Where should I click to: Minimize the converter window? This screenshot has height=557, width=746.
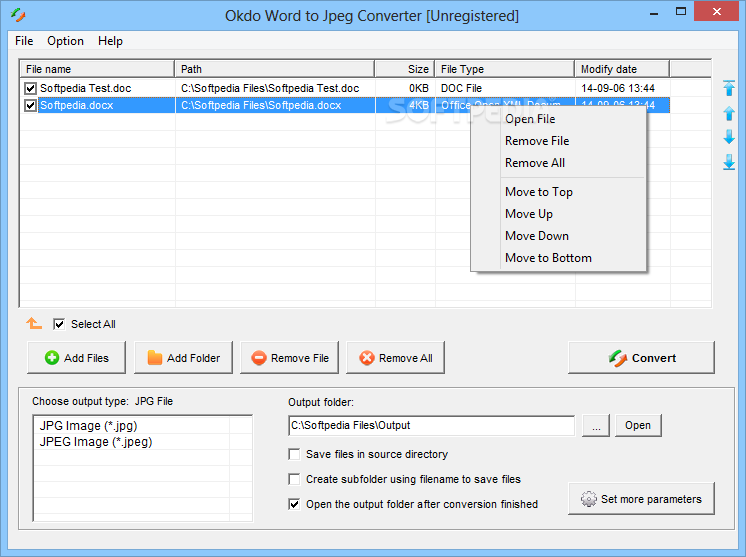tap(654, 12)
